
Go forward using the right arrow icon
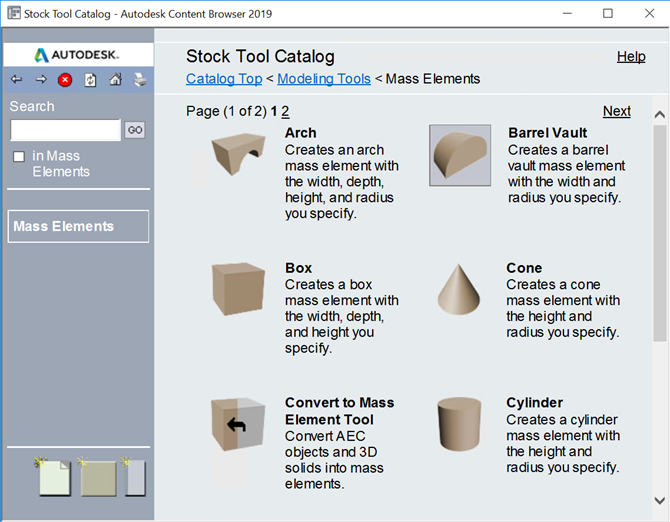41,79
